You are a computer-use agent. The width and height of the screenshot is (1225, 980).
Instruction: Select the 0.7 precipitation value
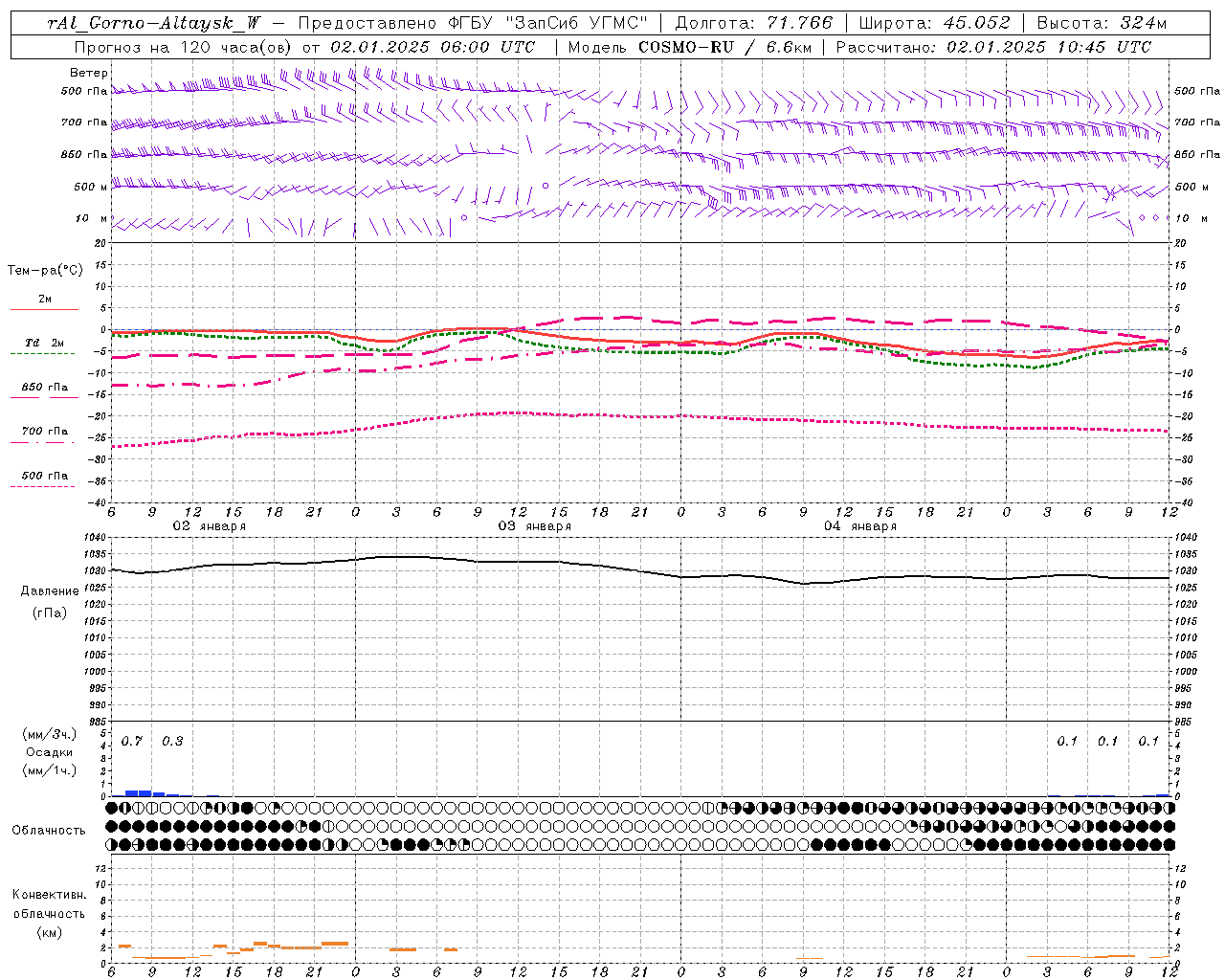click(x=132, y=742)
